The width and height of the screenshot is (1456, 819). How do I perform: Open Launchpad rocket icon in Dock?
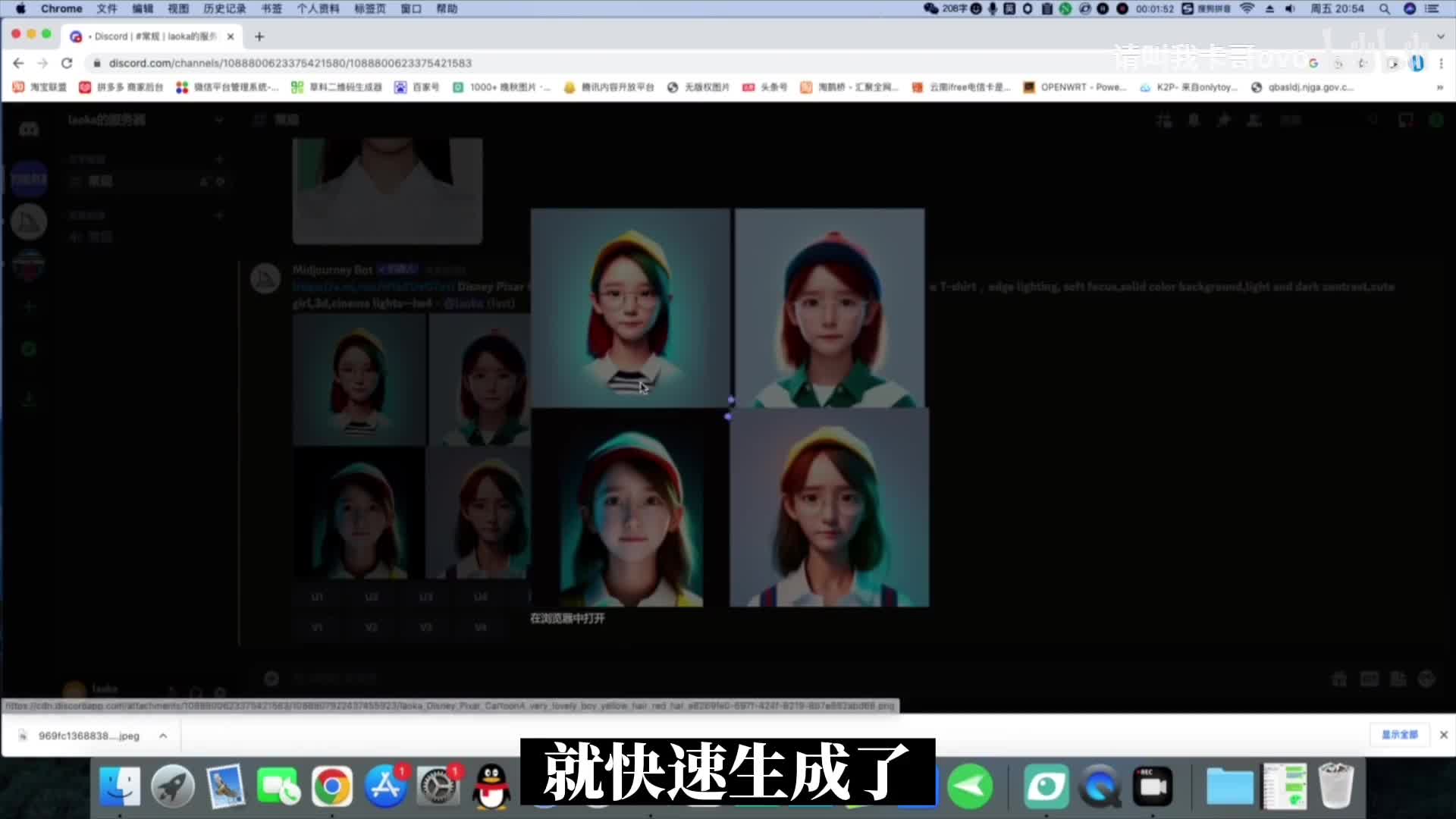coord(173,786)
